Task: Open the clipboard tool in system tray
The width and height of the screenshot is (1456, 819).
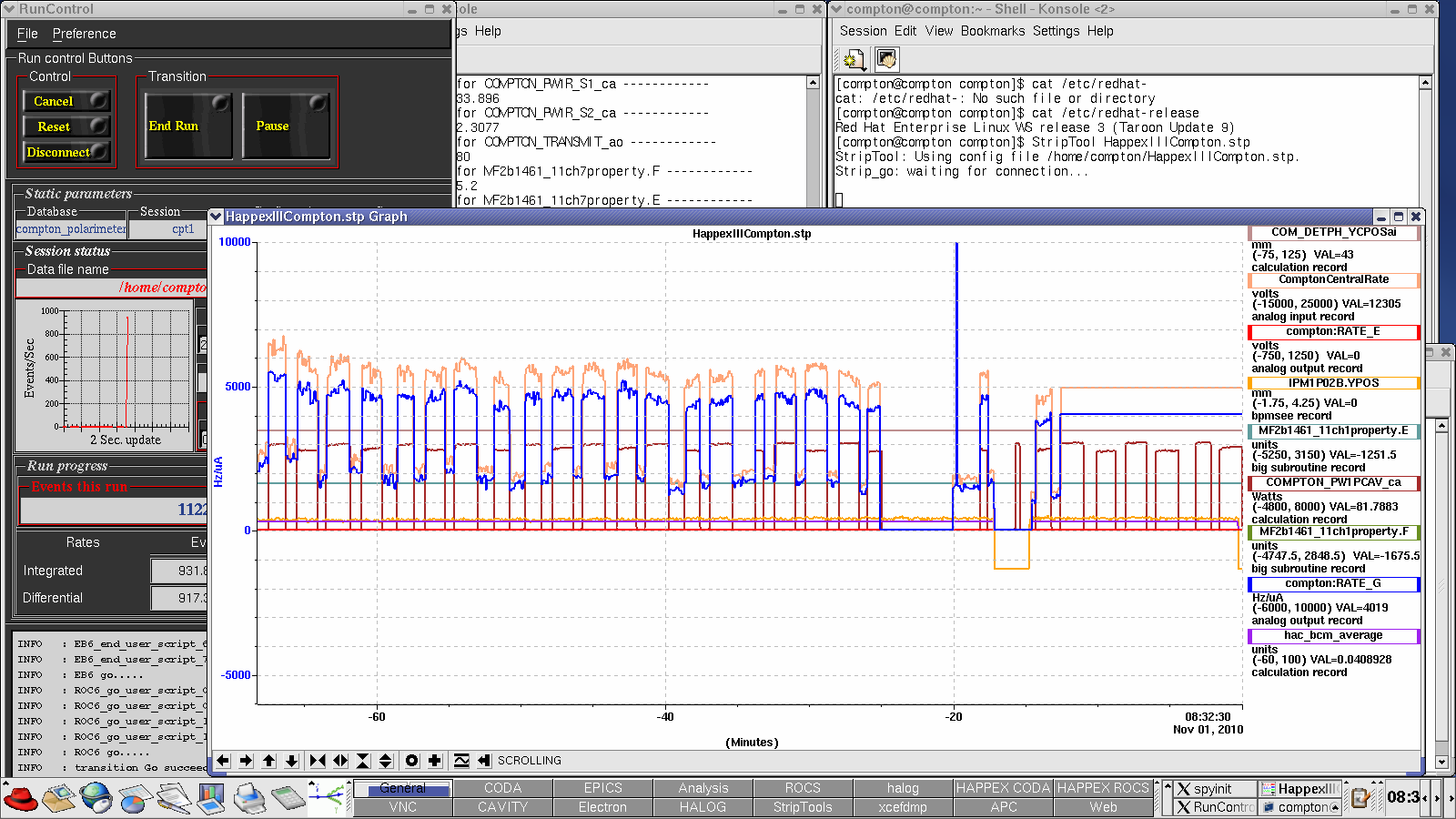Action: (x=1361, y=798)
